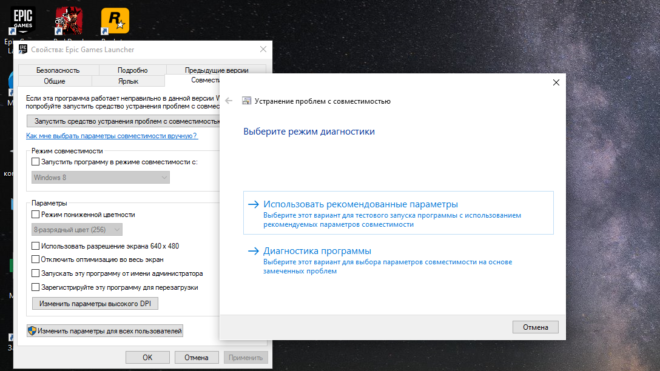Viewport: 660px width, 371px height.
Task: Open the Windows 8 compatibility dropdown
Action: coord(101,177)
